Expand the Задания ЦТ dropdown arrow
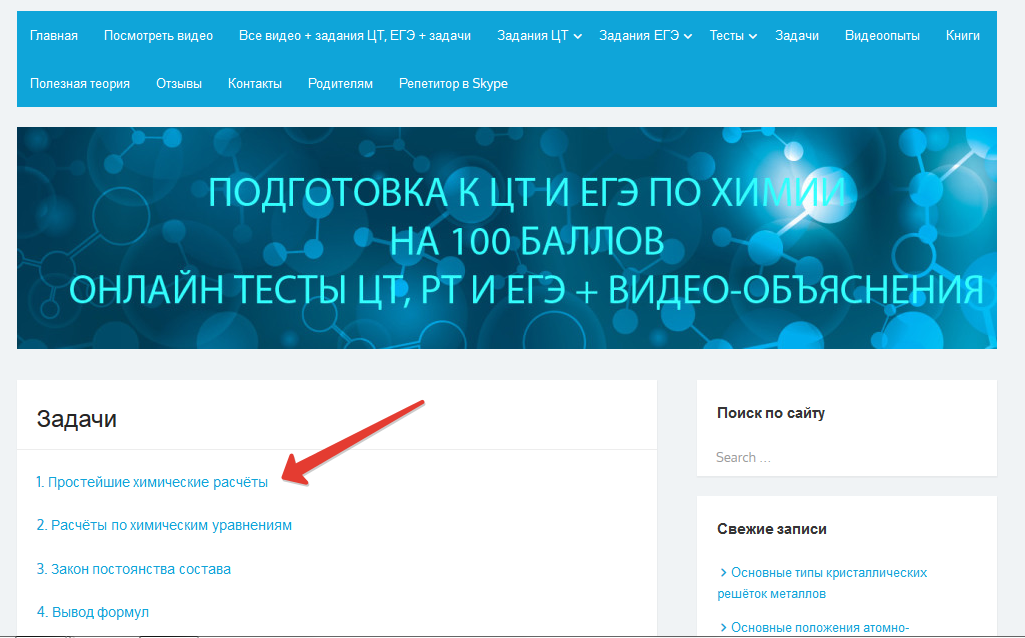This screenshot has height=638, width=1025. 578,37
